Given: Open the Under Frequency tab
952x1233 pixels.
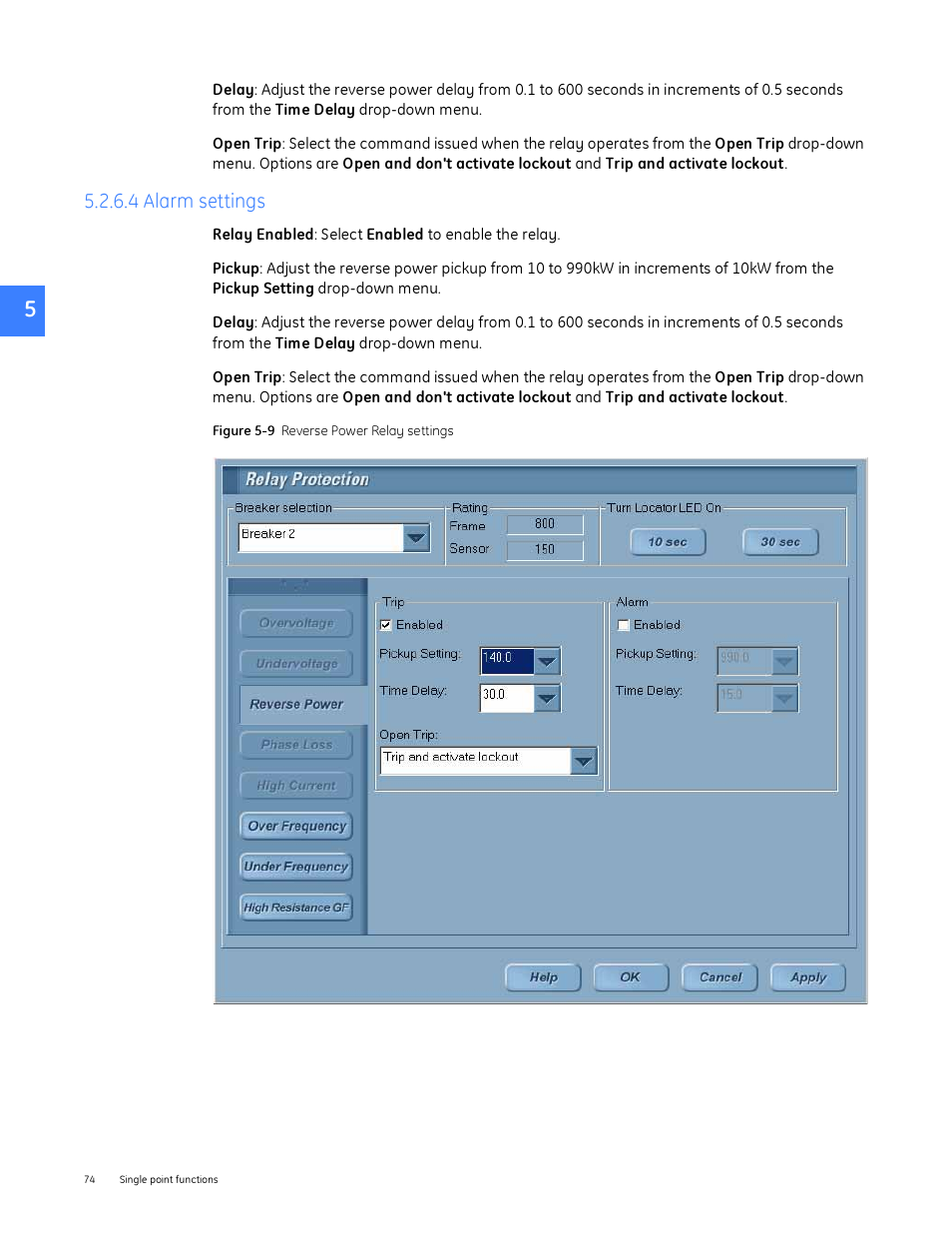Looking at the screenshot, I should coord(296,867).
